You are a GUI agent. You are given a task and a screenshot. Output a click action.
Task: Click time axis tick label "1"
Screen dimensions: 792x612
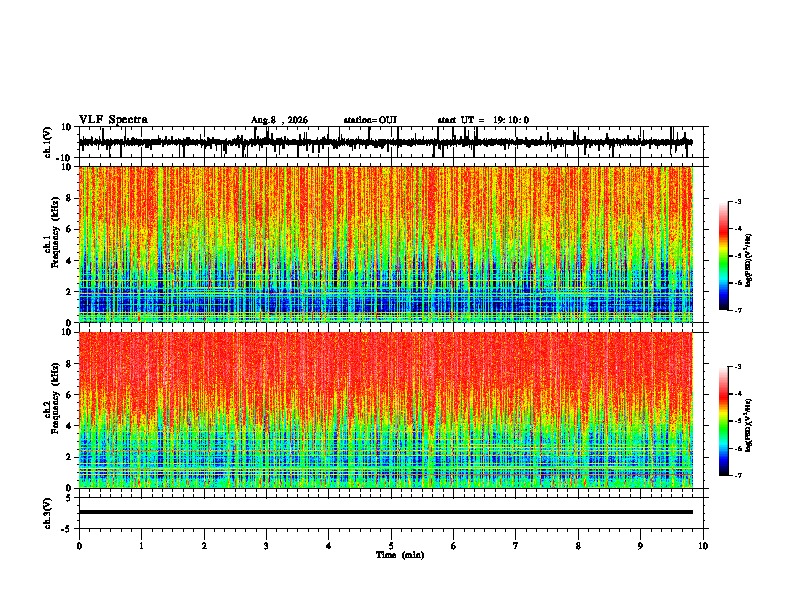click(x=141, y=546)
